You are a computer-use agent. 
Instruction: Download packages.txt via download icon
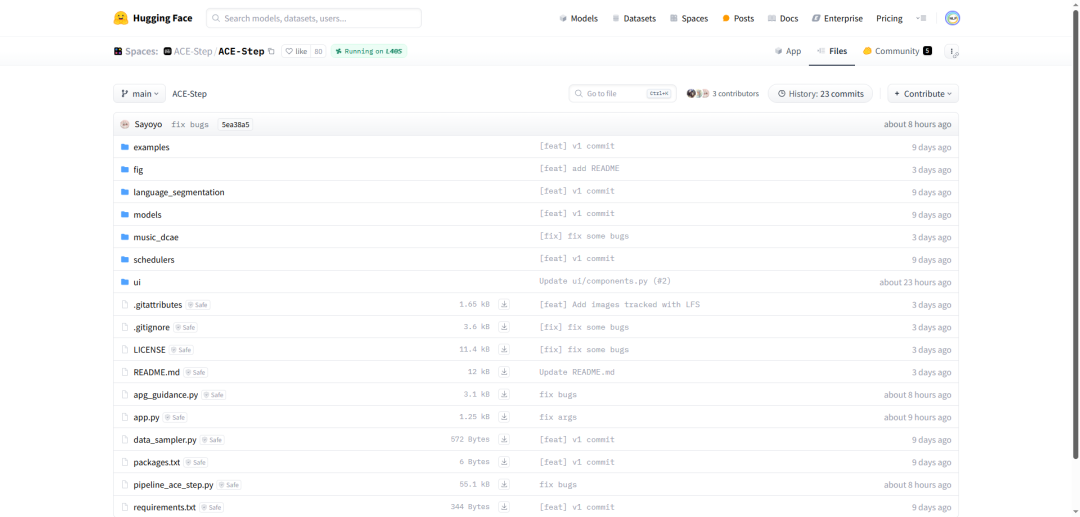click(x=504, y=462)
